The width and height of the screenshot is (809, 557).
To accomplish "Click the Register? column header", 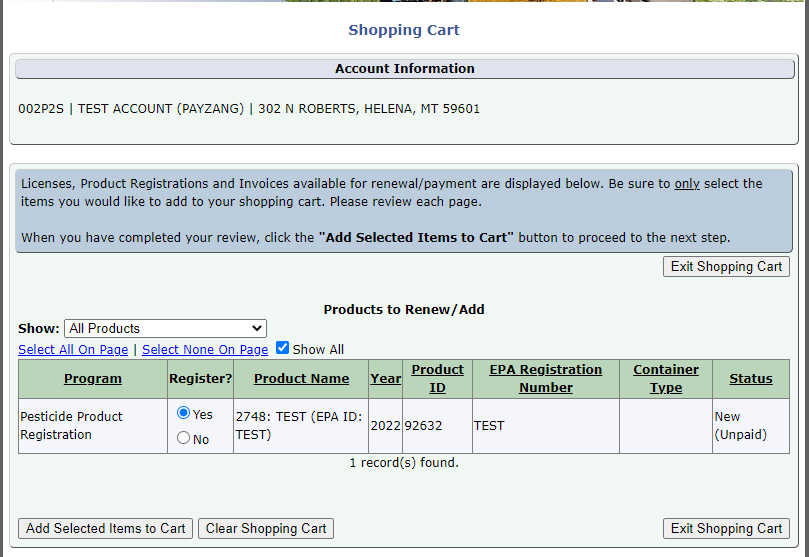I will 200,379.
